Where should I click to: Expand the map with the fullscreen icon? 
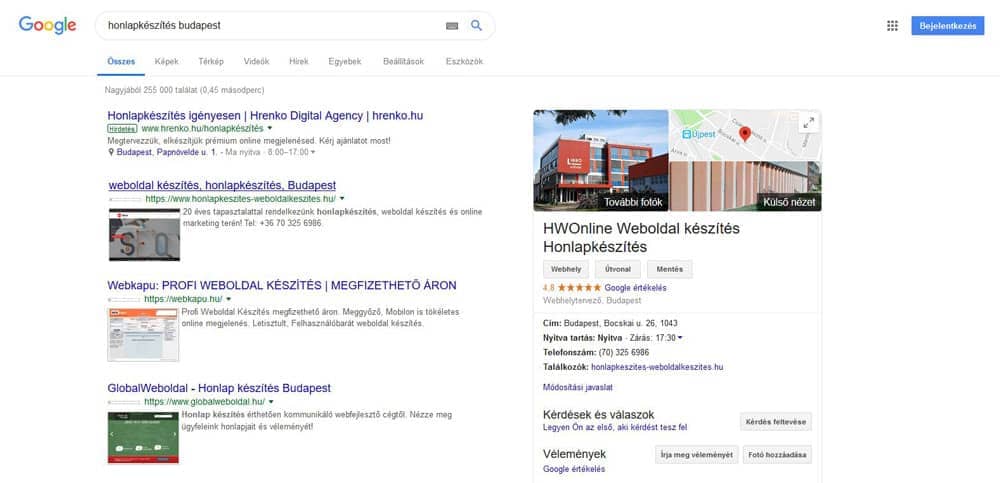pyautogui.click(x=809, y=123)
